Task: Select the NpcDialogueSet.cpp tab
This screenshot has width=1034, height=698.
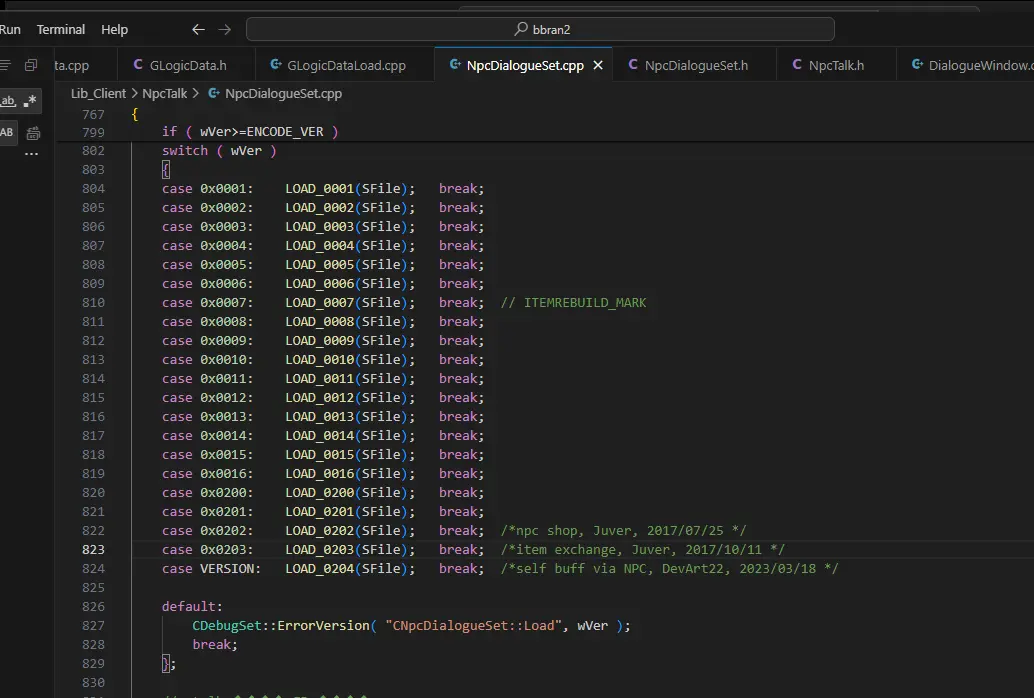Action: (524, 65)
